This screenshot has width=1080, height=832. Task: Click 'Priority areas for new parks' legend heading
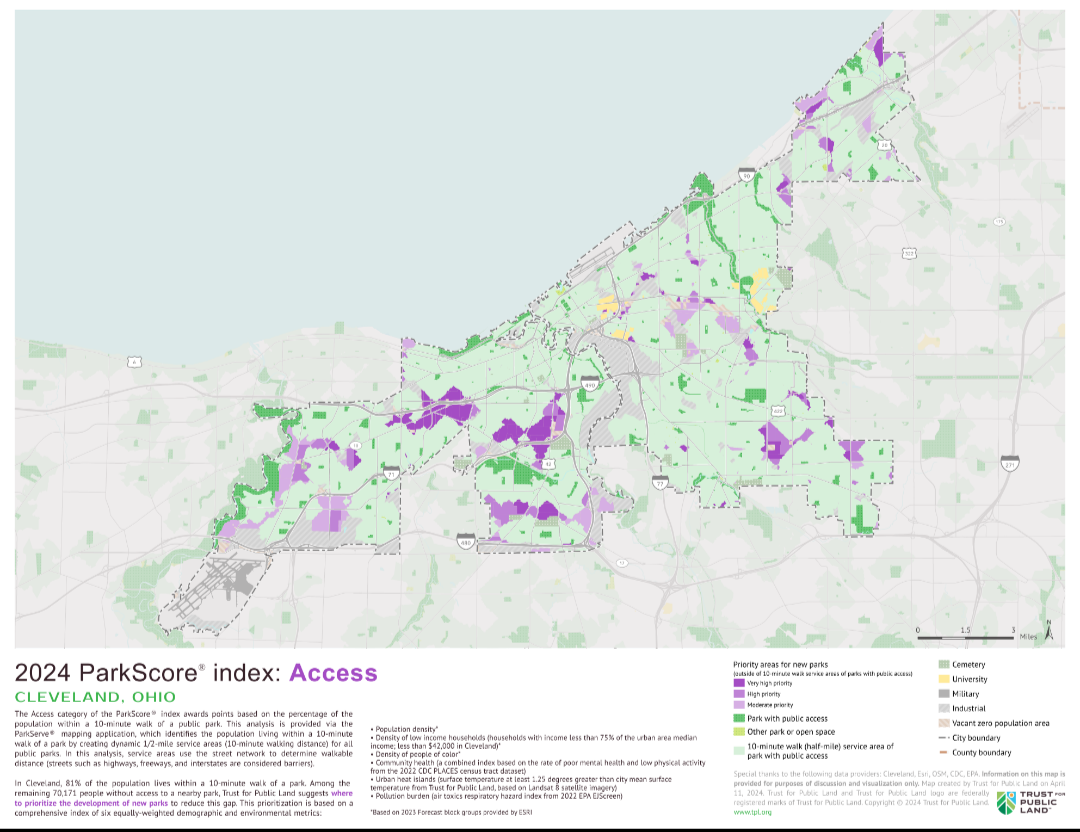coord(780,665)
